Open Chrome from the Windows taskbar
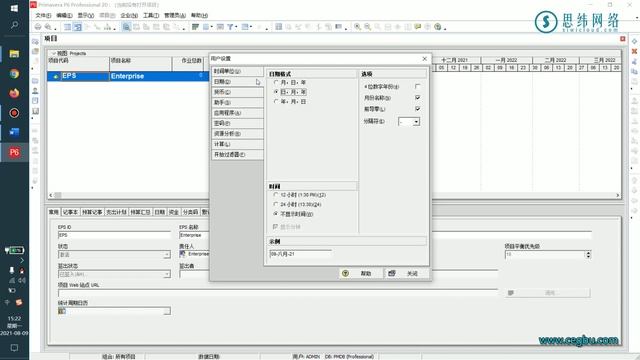 point(14,73)
